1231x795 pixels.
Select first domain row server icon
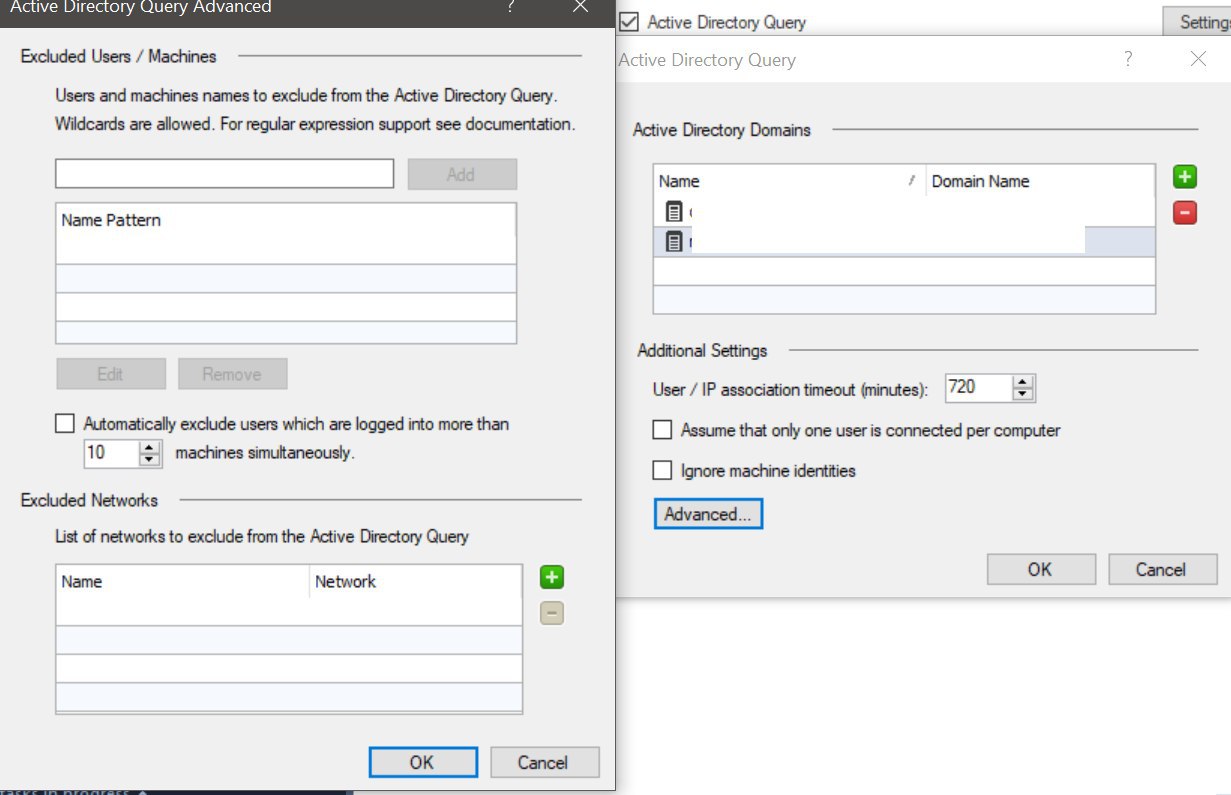tap(674, 212)
